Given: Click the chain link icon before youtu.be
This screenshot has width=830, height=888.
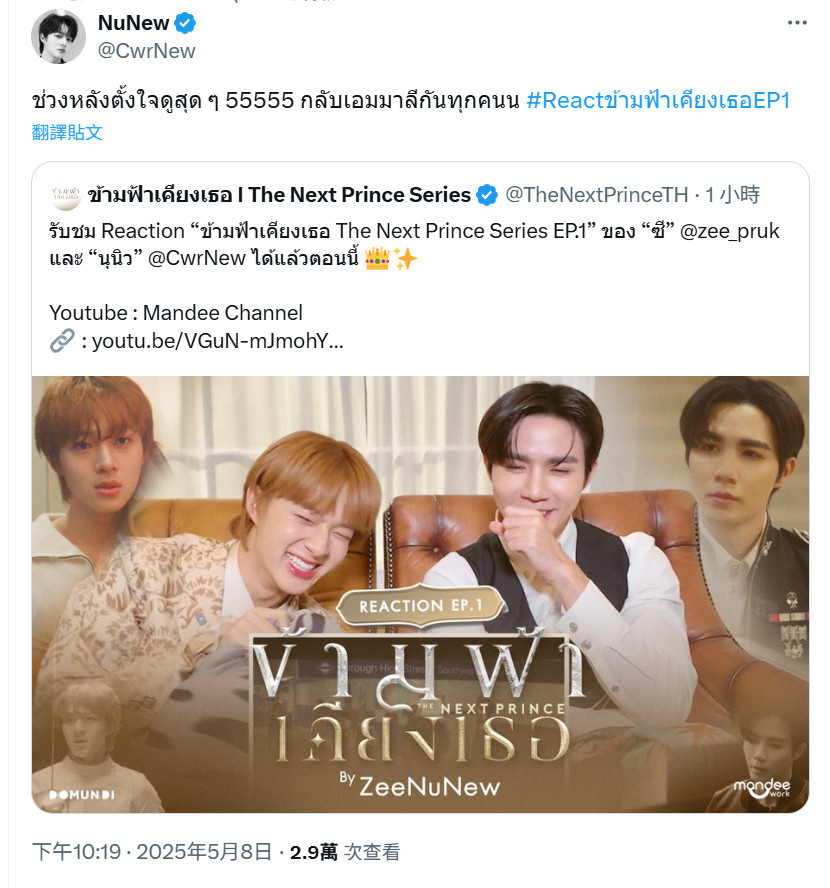Looking at the screenshot, I should pyautogui.click(x=62, y=341).
